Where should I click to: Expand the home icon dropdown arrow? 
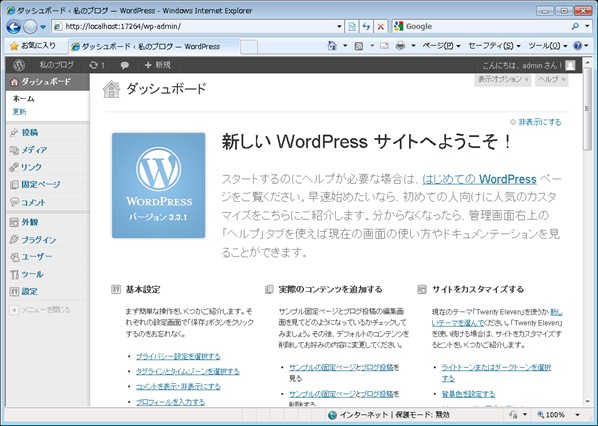(x=345, y=46)
